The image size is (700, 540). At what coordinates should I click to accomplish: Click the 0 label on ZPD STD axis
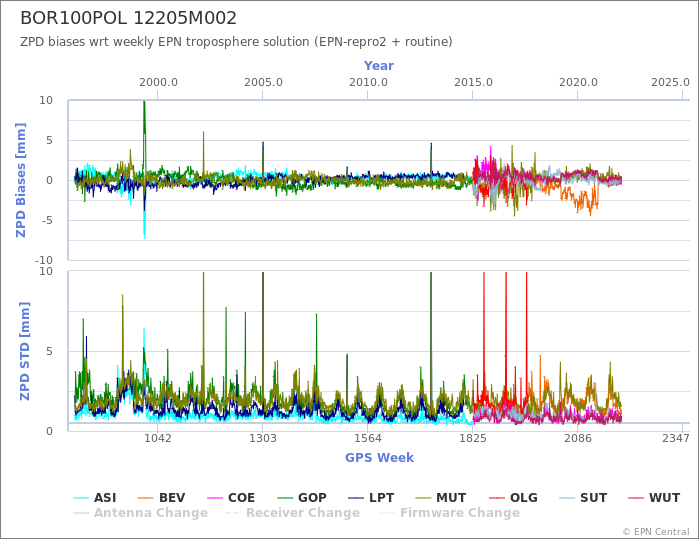50,431
